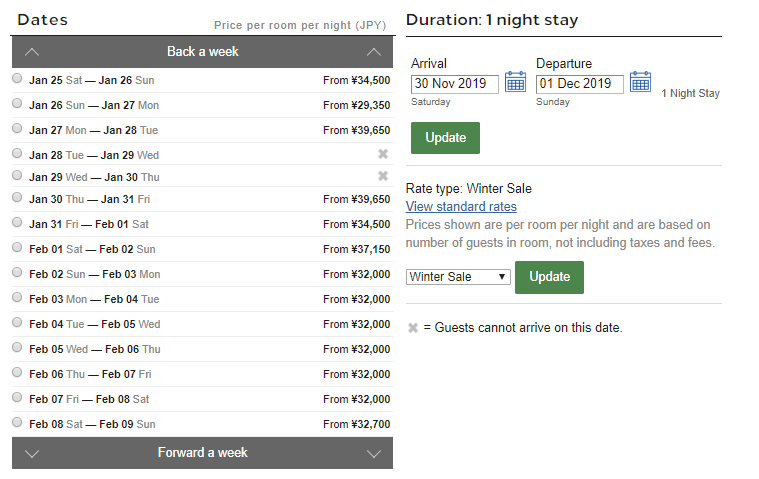
Task: Select Feb 08 — Feb 09 stay radio button
Action: pos(18,422)
